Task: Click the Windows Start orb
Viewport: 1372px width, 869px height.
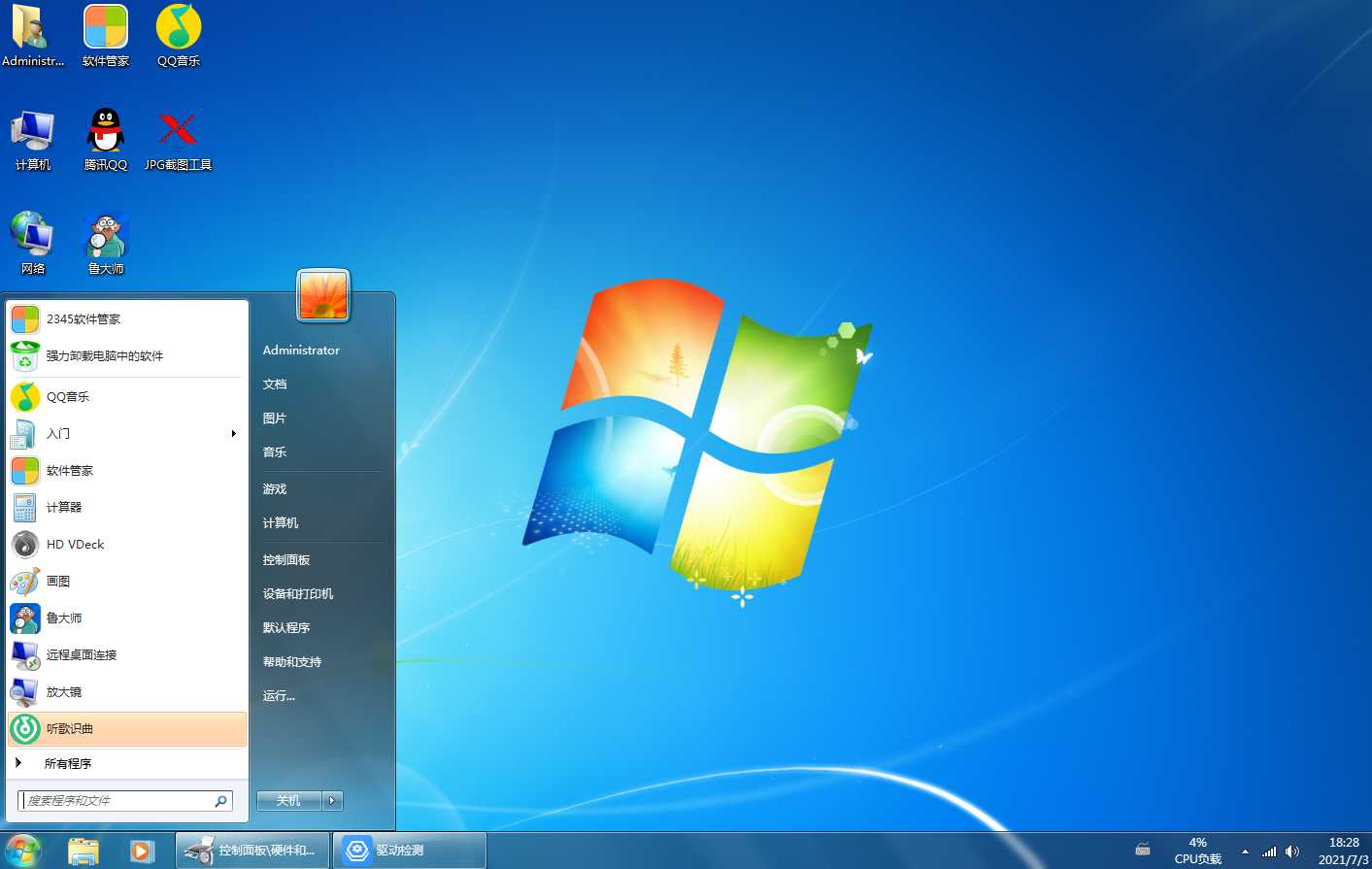Action: coord(23,851)
